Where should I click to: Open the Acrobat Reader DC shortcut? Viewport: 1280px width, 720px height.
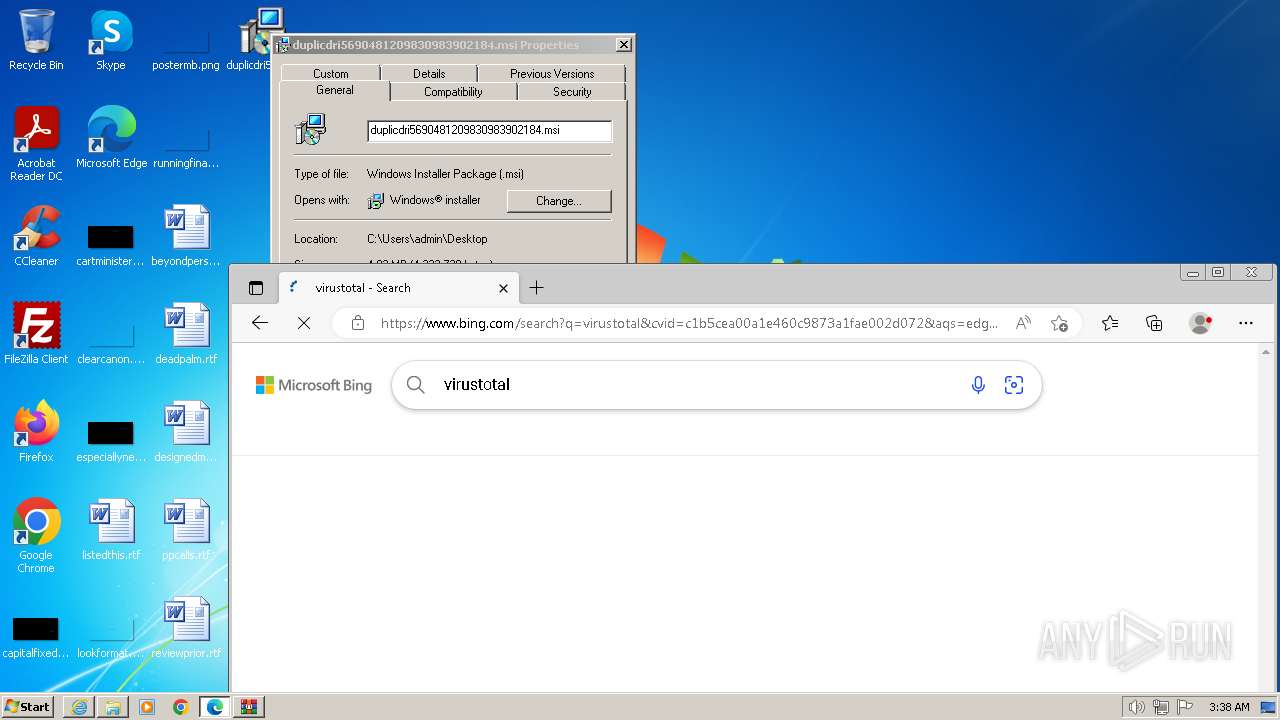(x=36, y=144)
